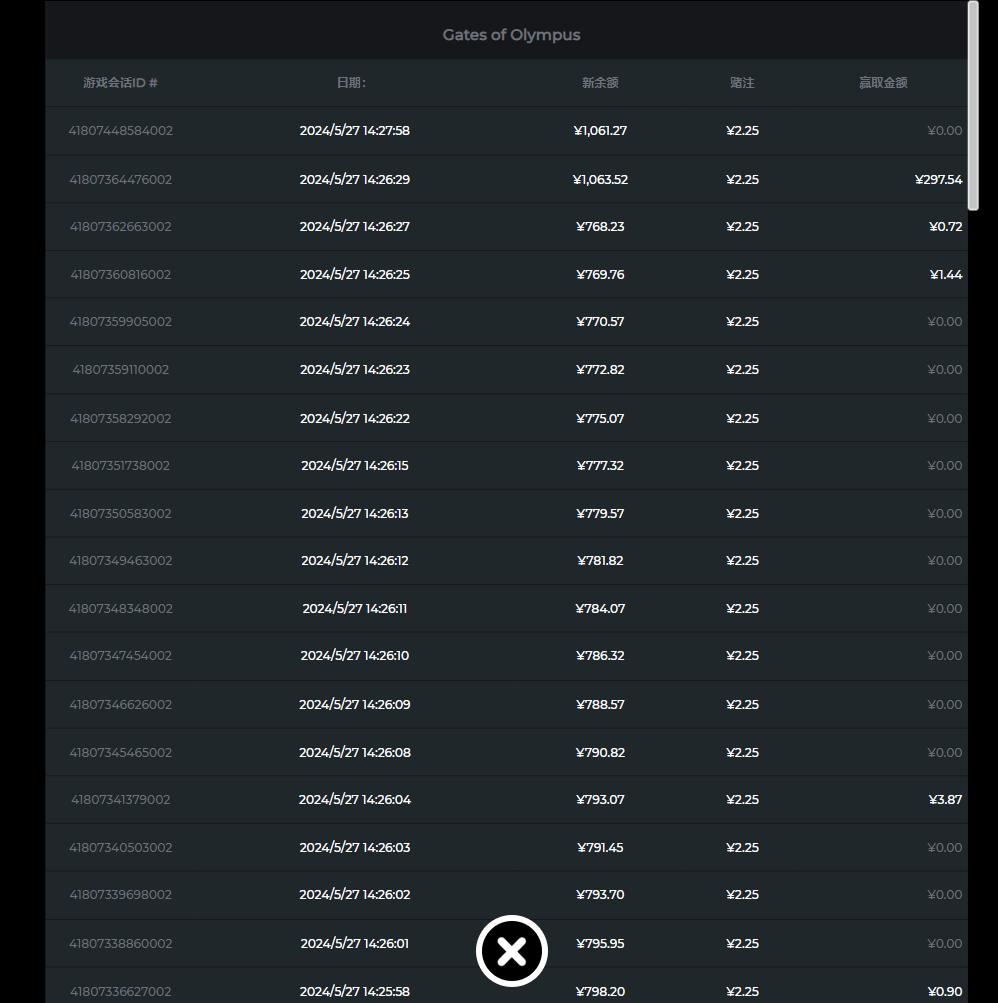Close the game history with X icon

pyautogui.click(x=511, y=951)
